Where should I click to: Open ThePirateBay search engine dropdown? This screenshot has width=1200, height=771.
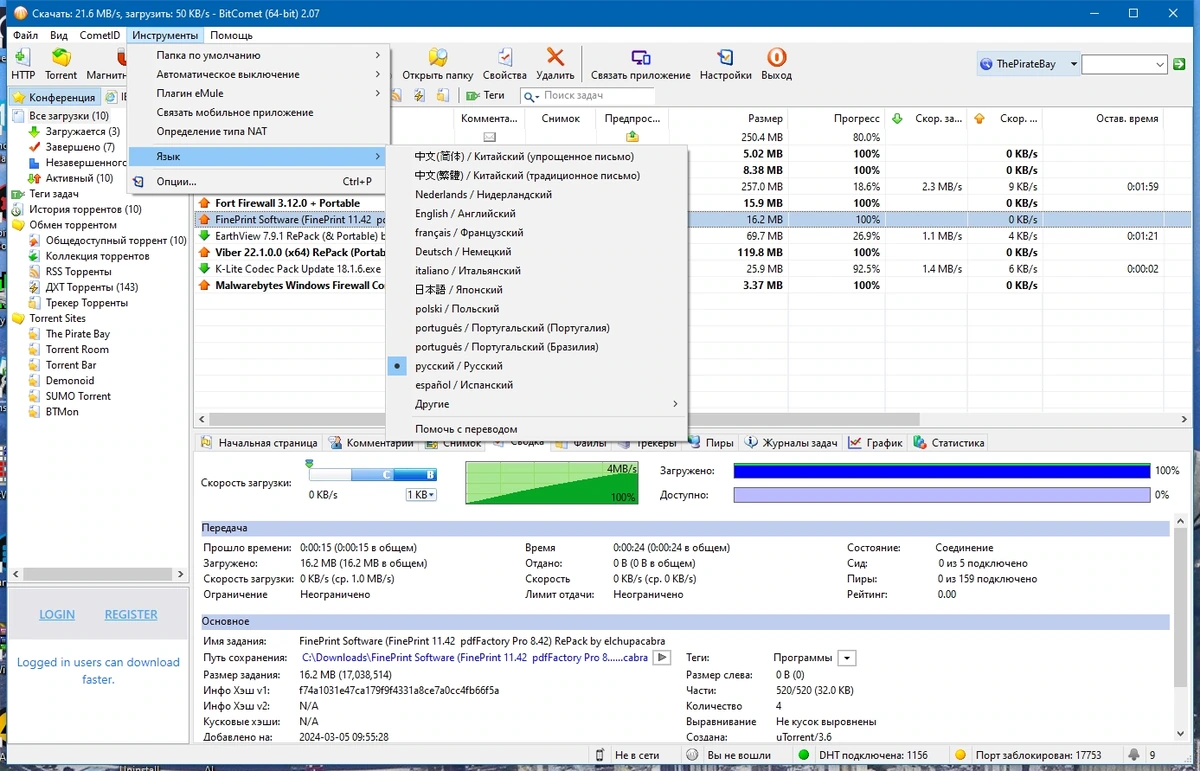pos(1074,64)
